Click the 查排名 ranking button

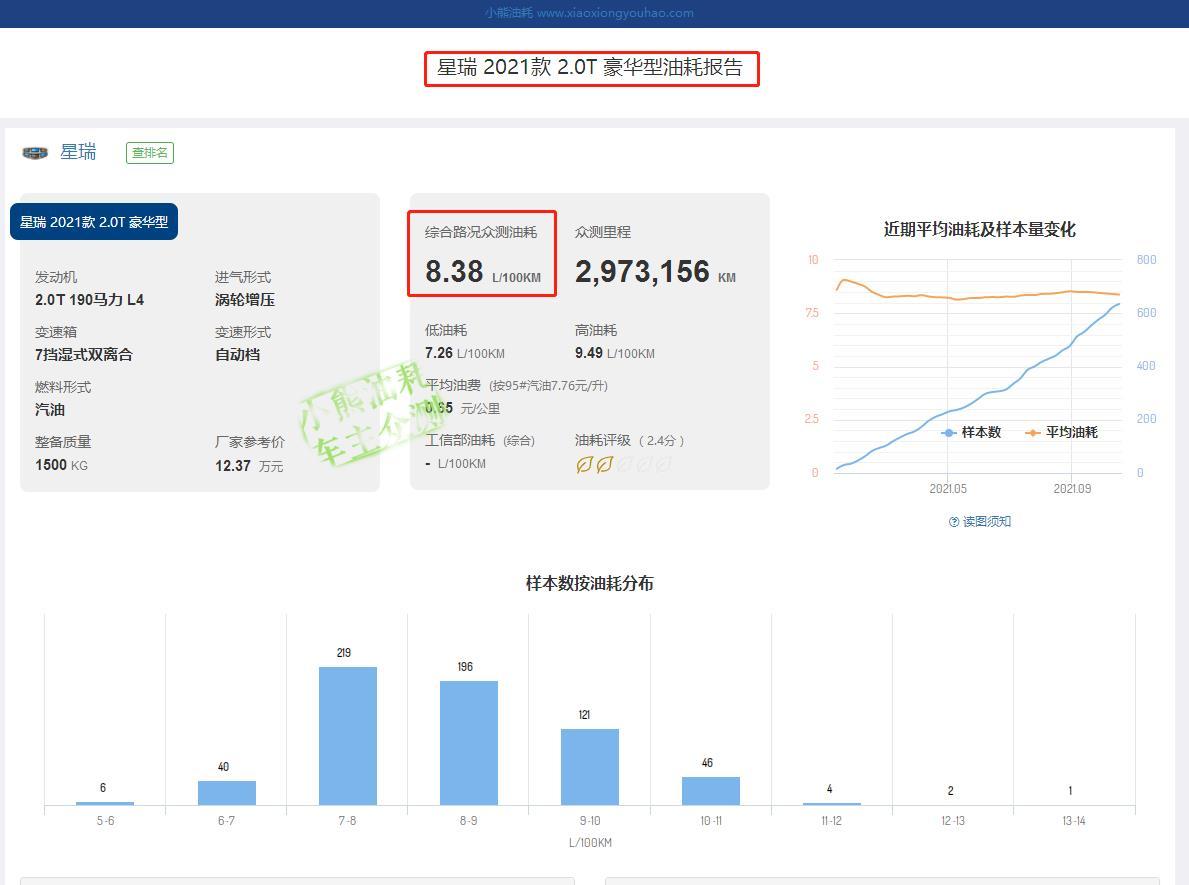pos(149,152)
